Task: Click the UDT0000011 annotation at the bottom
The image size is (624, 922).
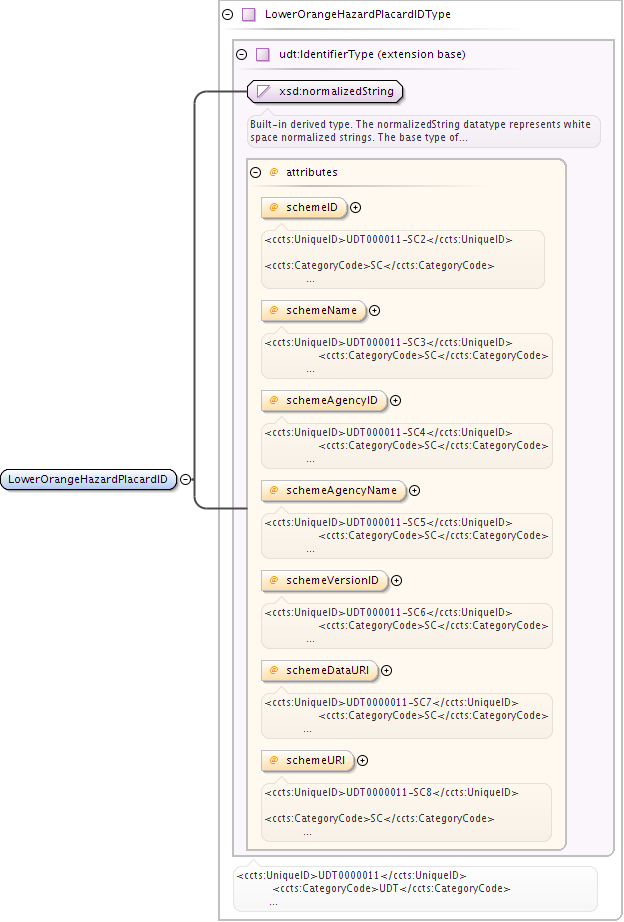Action: [415, 888]
